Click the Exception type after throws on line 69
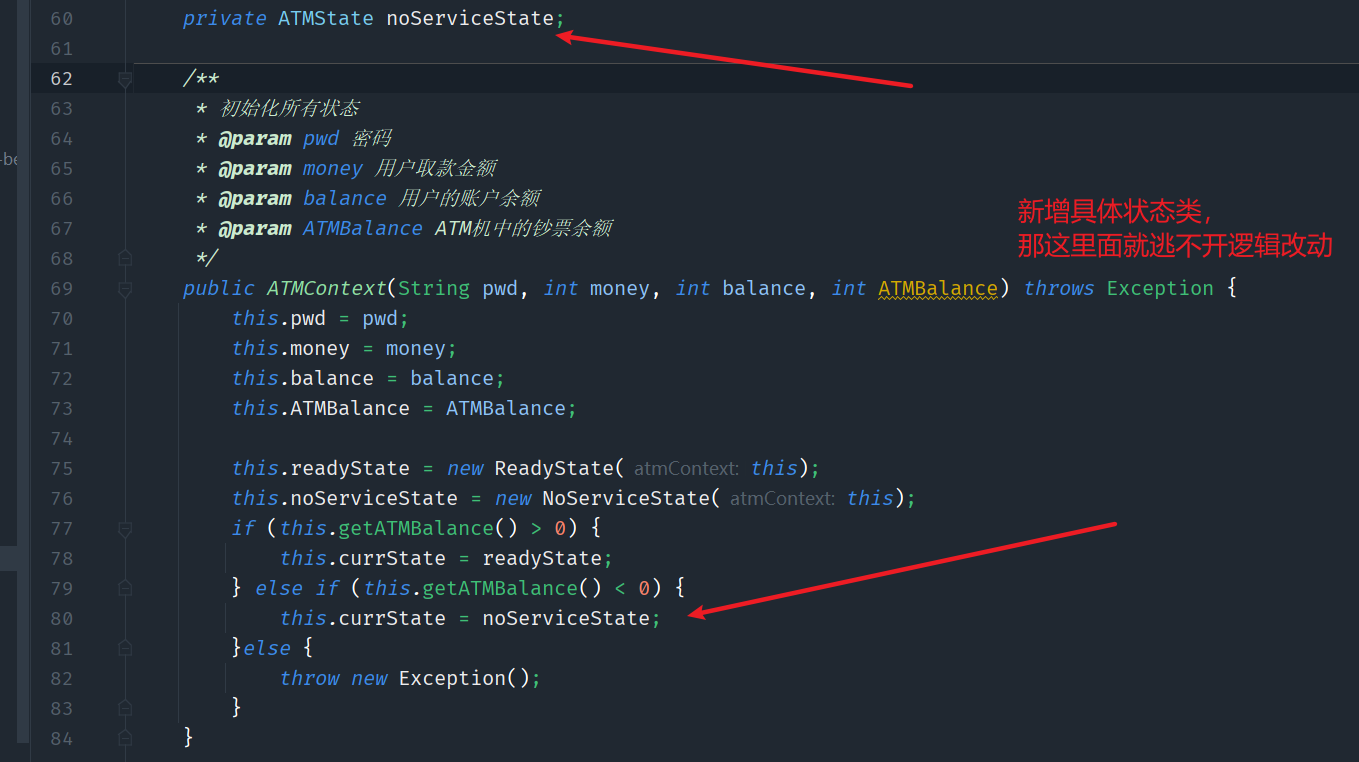The image size is (1359, 762). click(1160, 288)
